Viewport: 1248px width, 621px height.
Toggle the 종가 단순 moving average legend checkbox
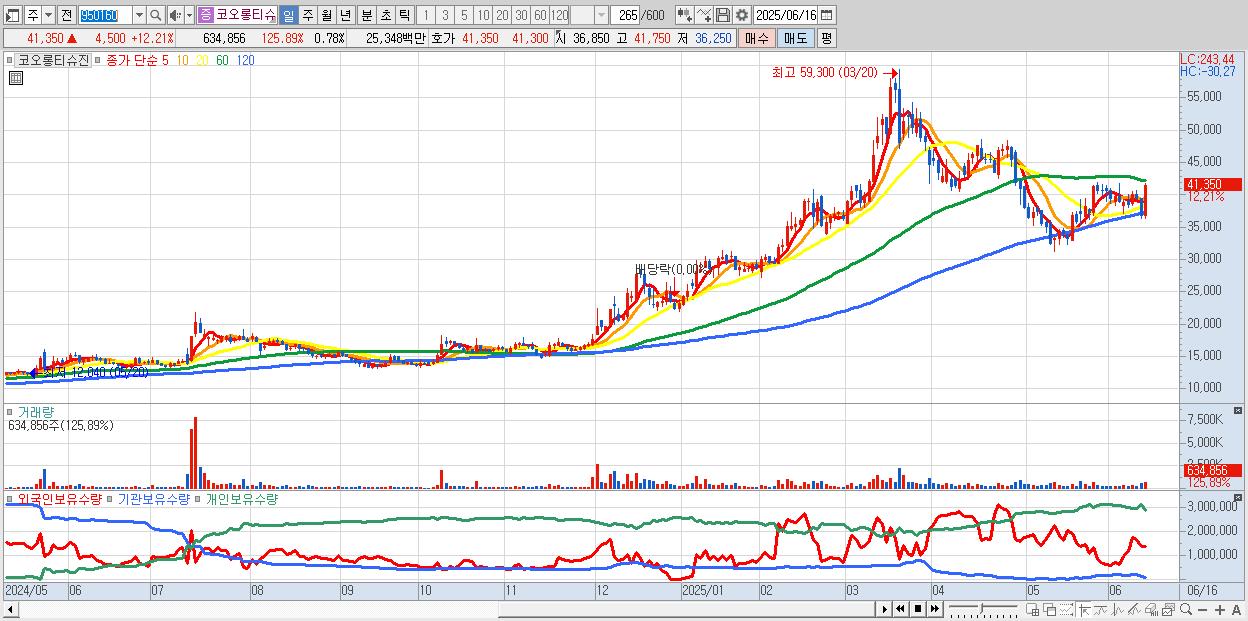tap(99, 60)
